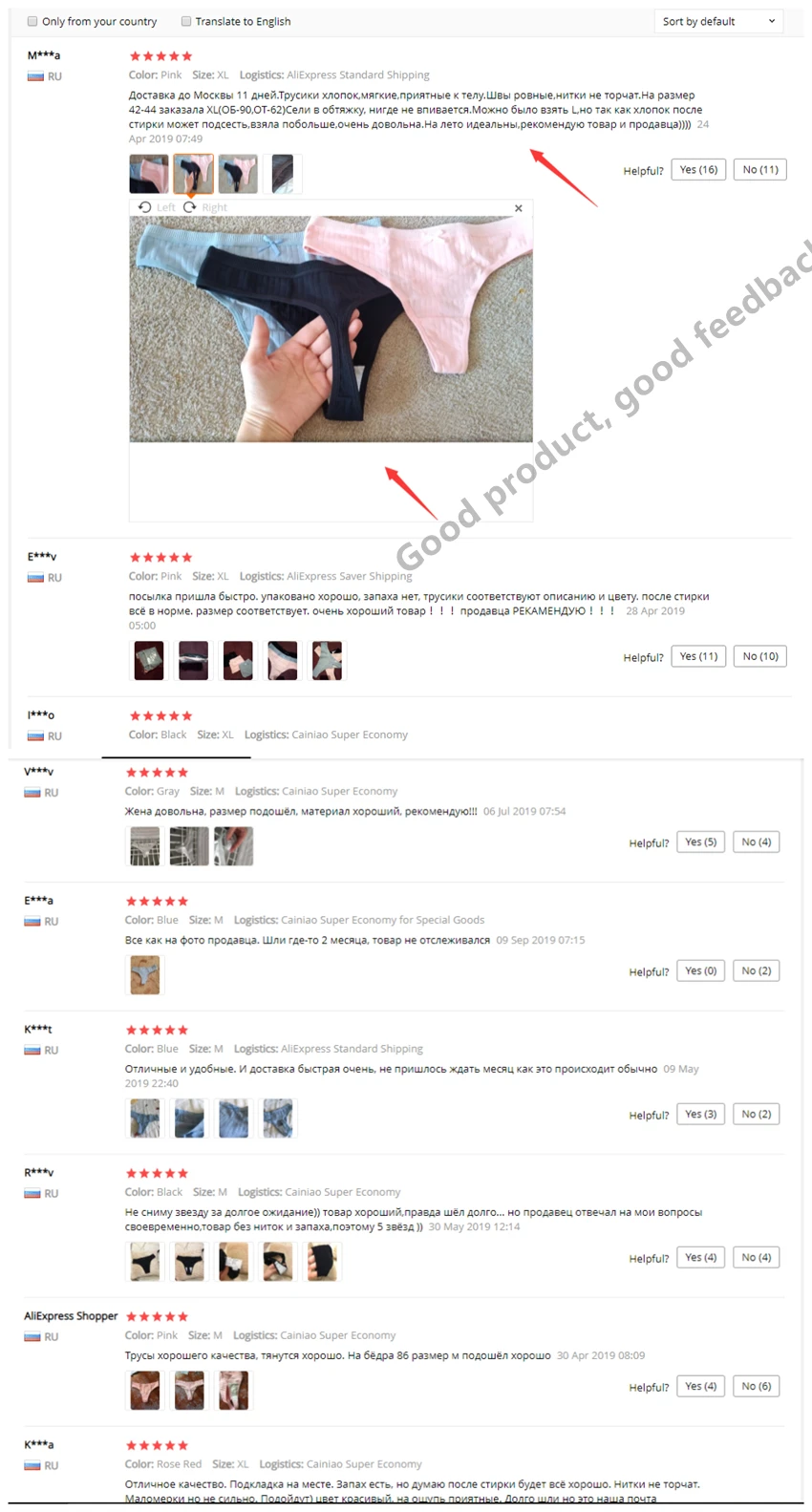Open the 'Sort by default' dropdown
The image size is (812, 1512).
click(x=718, y=21)
